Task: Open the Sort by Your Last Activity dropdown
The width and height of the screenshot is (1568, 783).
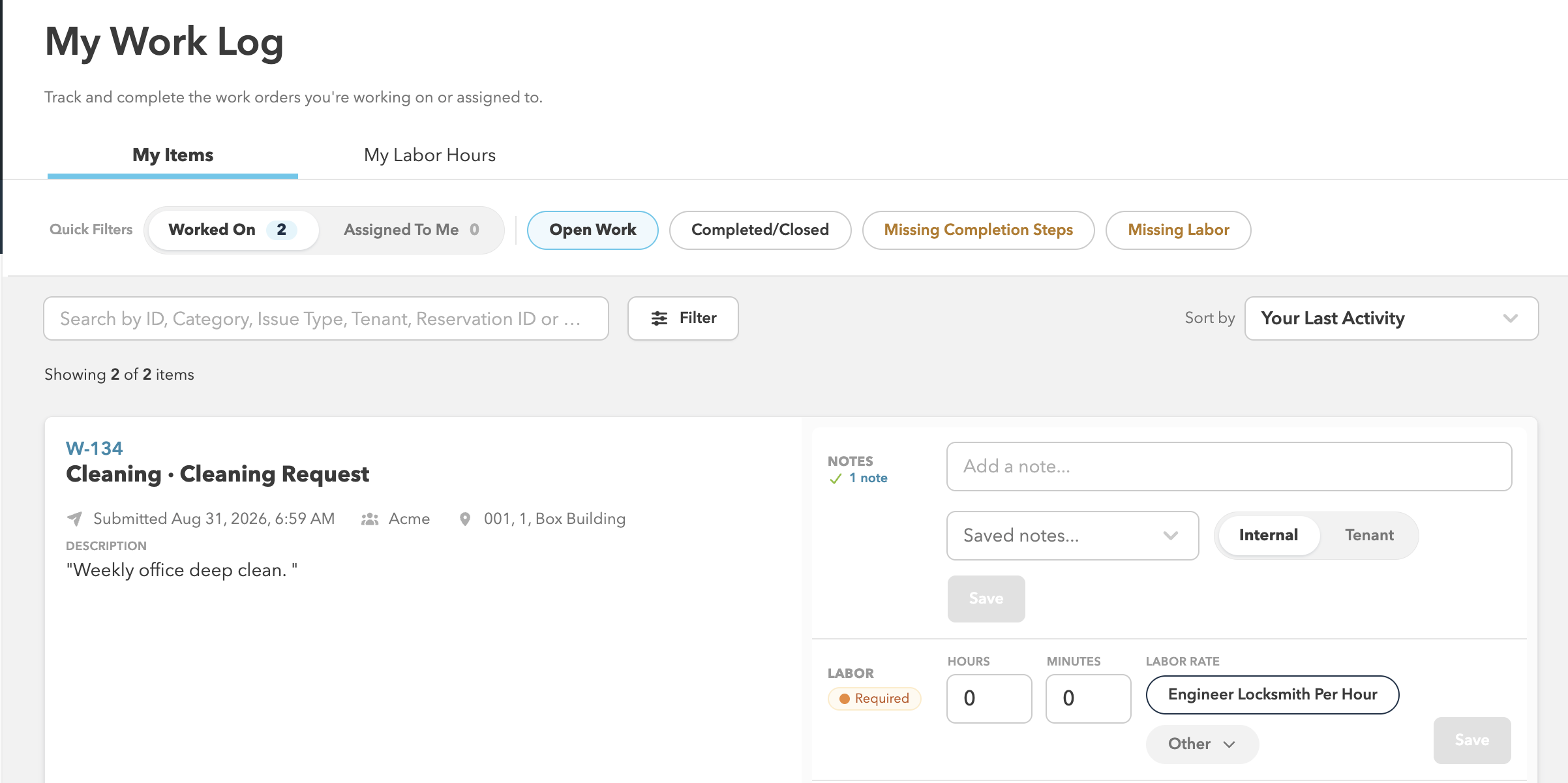Action: tap(1391, 318)
